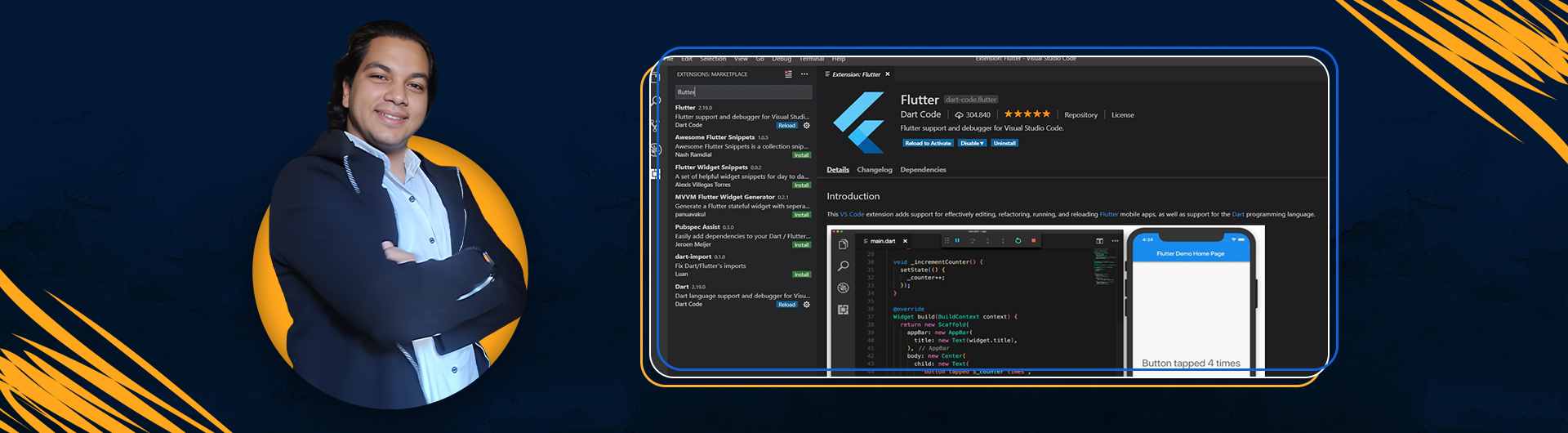
Task: Click Extensions icon in the preview image
Action: tap(843, 310)
